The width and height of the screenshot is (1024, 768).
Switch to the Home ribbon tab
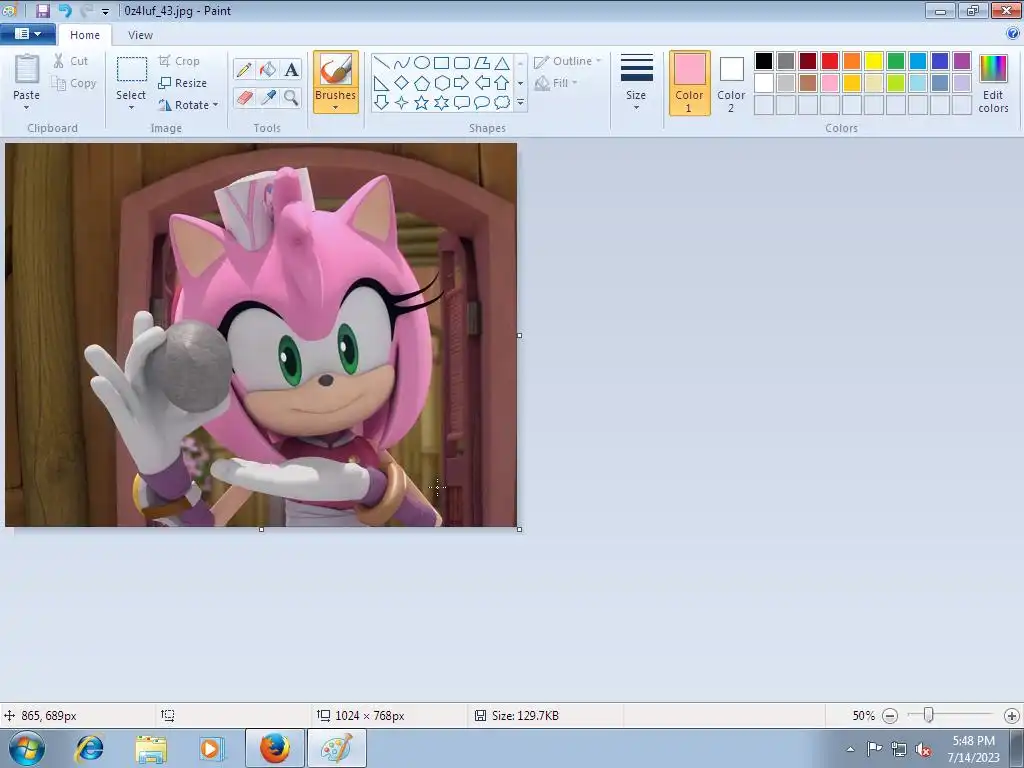[x=85, y=35]
